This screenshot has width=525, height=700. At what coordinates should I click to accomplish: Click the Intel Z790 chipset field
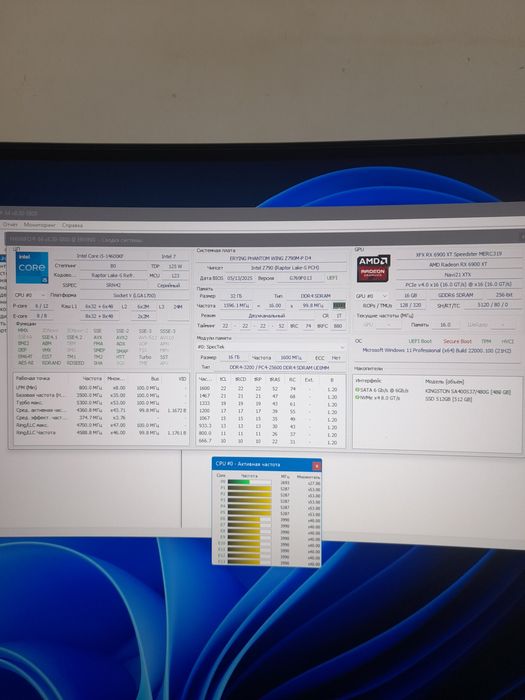pyautogui.click(x=285, y=268)
